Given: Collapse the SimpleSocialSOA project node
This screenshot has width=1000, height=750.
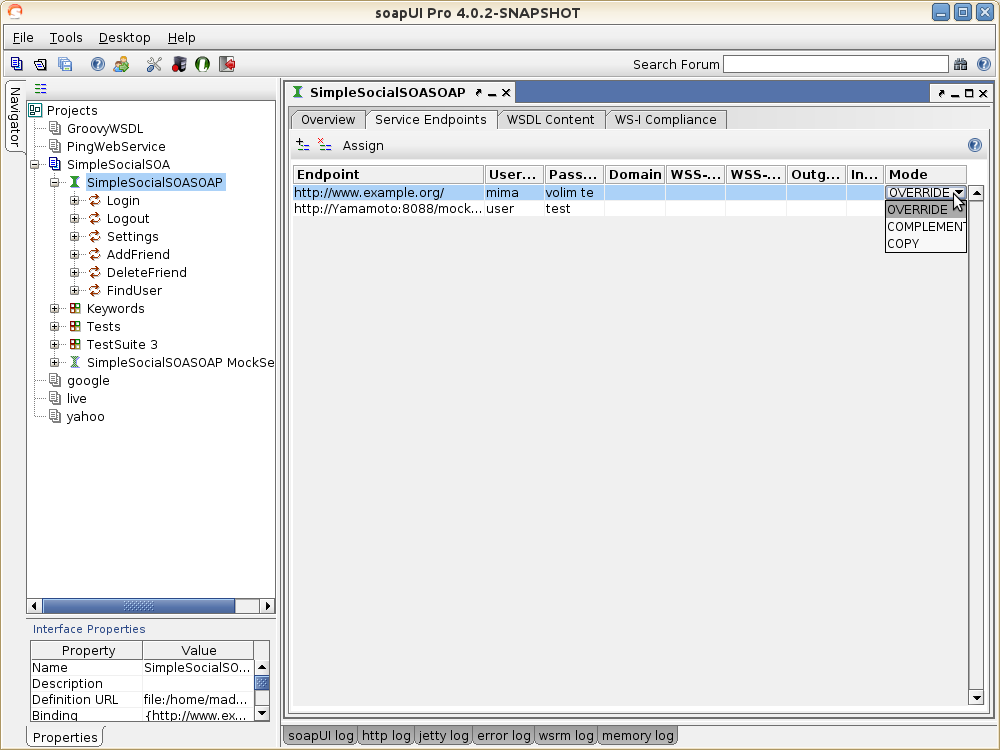Looking at the screenshot, I should click(x=33, y=164).
